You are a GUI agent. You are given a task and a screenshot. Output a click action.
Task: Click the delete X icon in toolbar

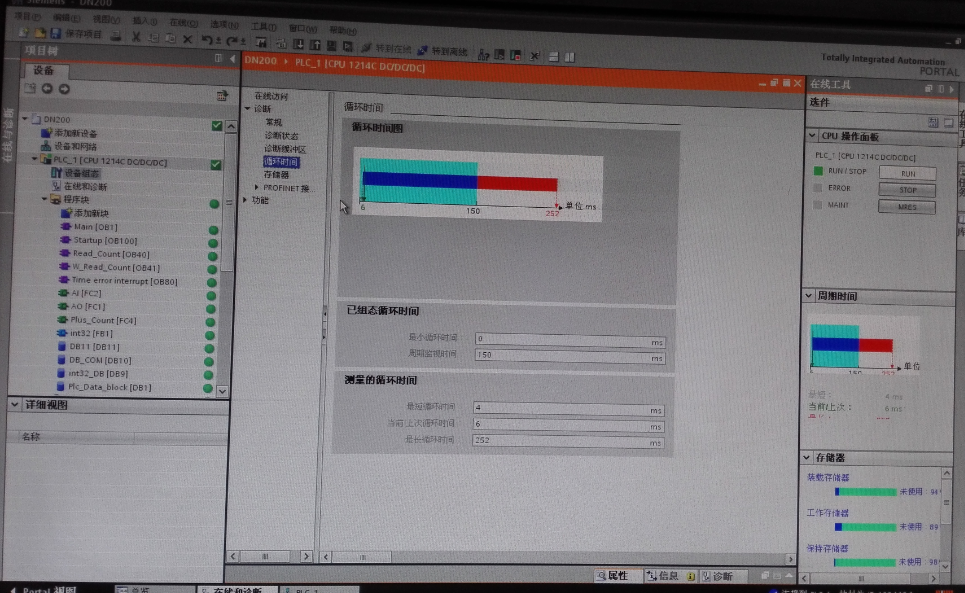click(x=186, y=38)
